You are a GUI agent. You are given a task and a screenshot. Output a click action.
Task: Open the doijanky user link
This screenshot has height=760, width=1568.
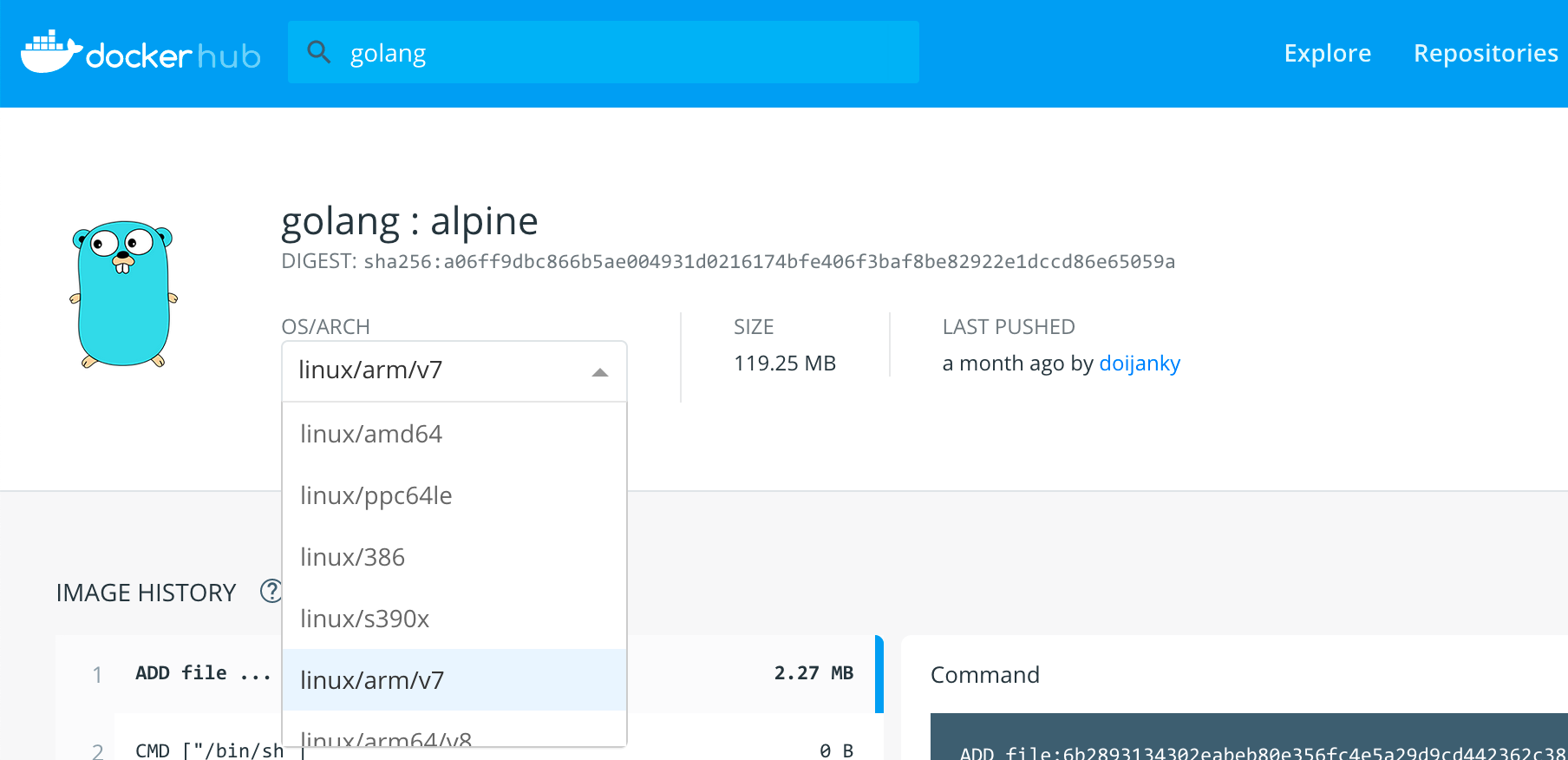[x=1140, y=363]
